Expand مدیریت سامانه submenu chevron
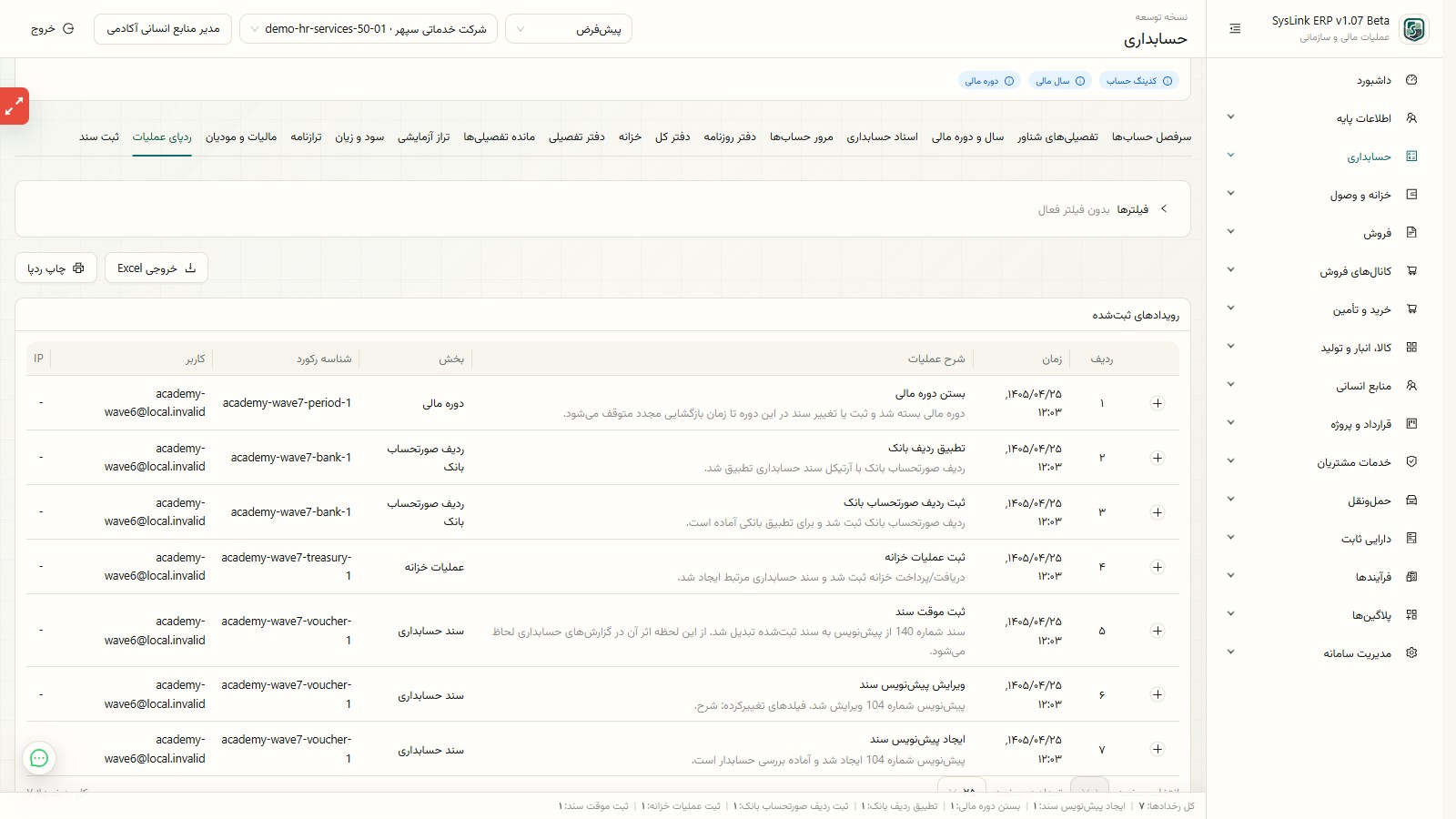Viewport: 1456px width, 819px height. (1230, 652)
